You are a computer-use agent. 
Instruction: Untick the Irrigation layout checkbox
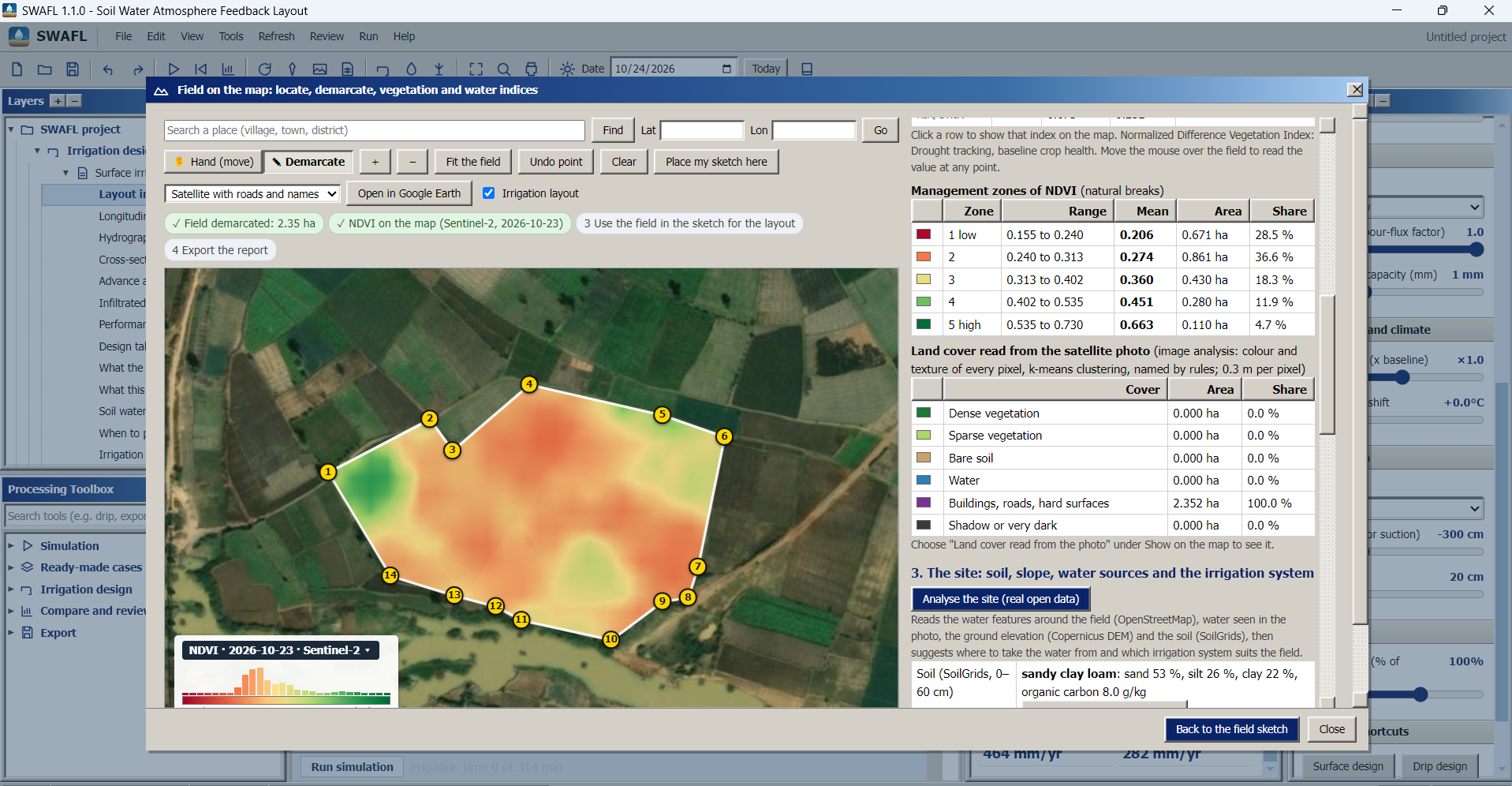(x=489, y=193)
